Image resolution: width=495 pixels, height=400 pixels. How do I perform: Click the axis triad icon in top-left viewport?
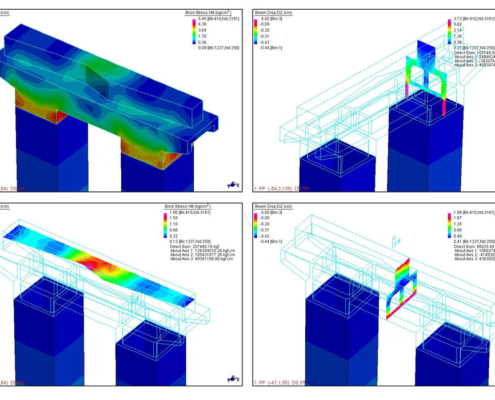click(233, 184)
